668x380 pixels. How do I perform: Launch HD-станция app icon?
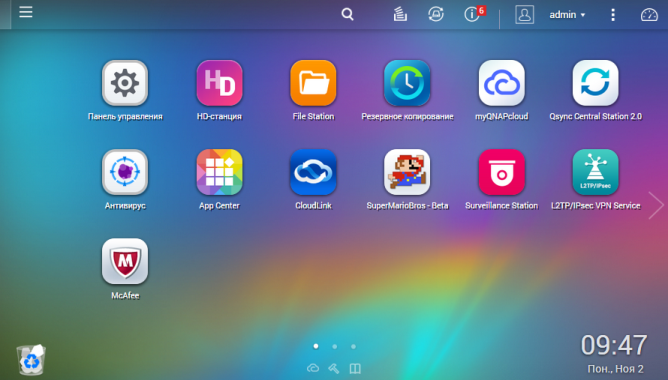(219, 83)
